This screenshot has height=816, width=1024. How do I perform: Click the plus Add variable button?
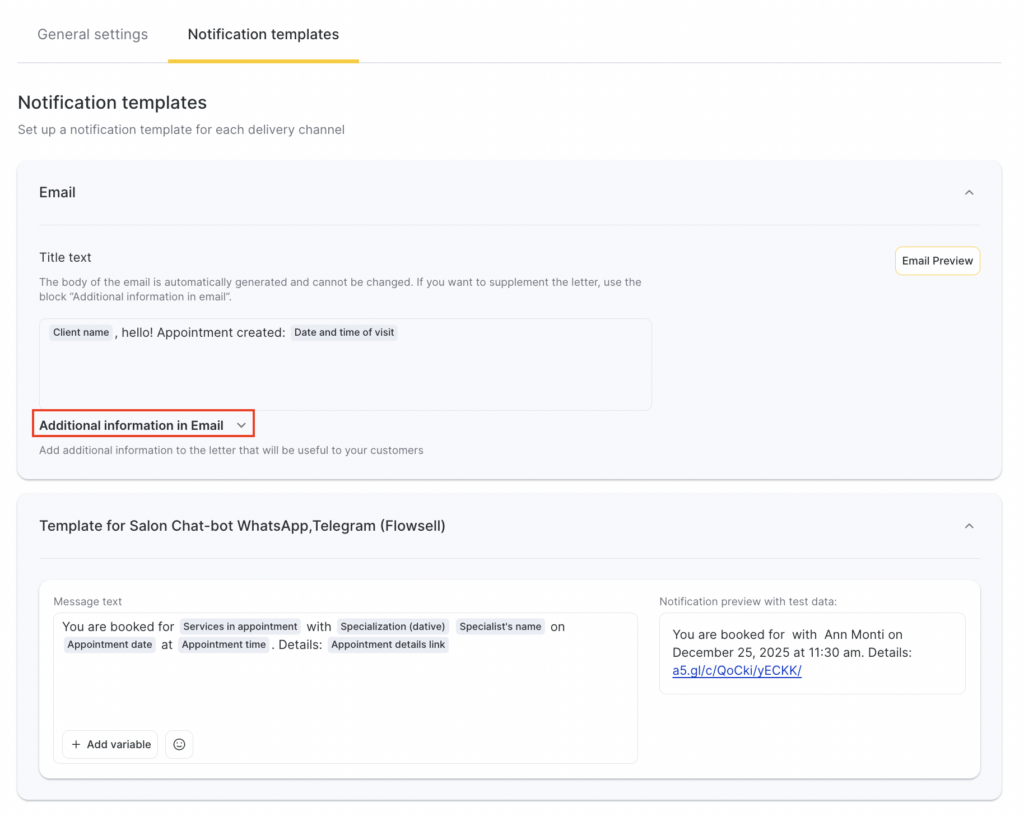point(110,744)
